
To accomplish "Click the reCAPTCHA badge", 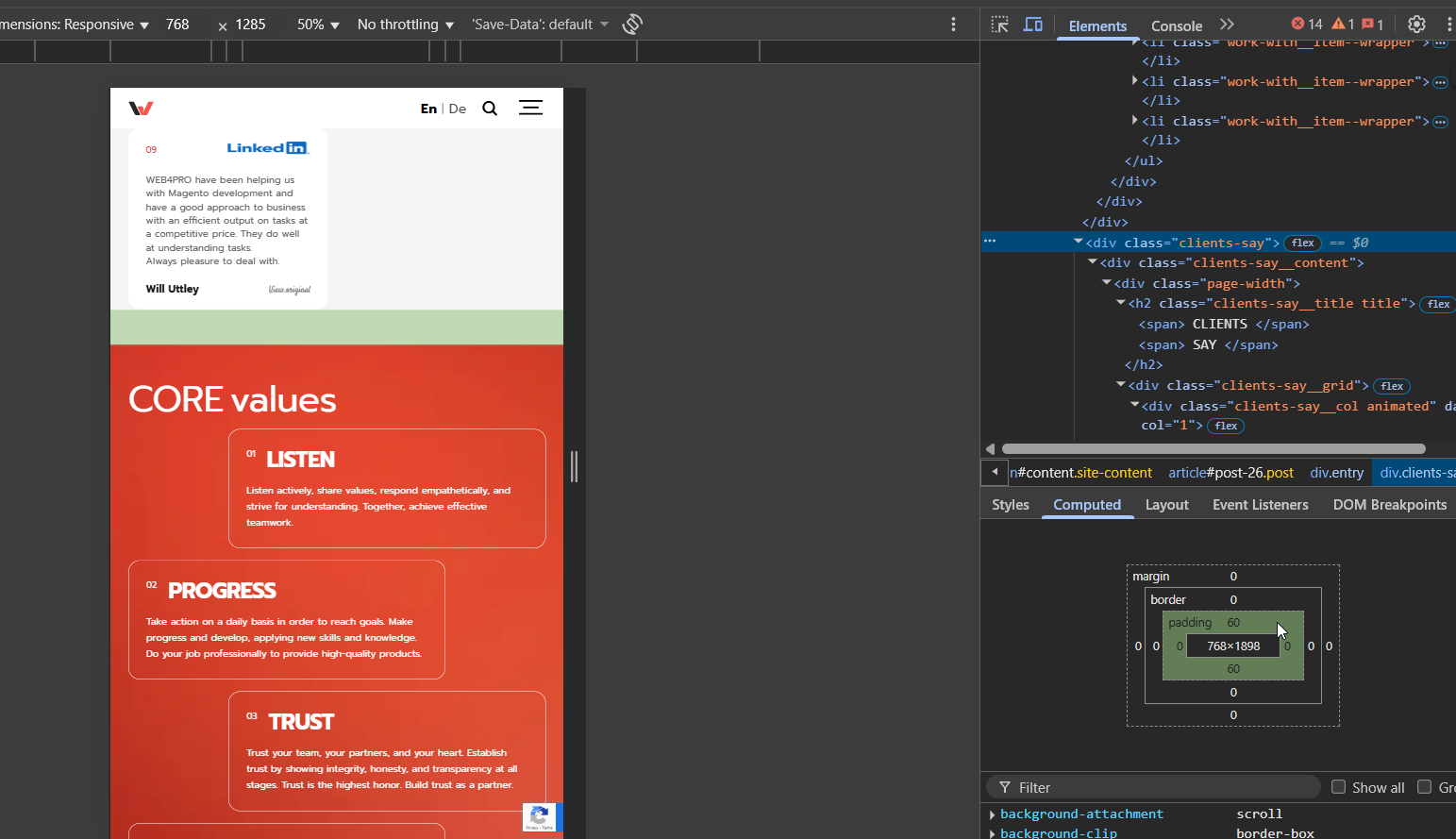I will (542, 817).
